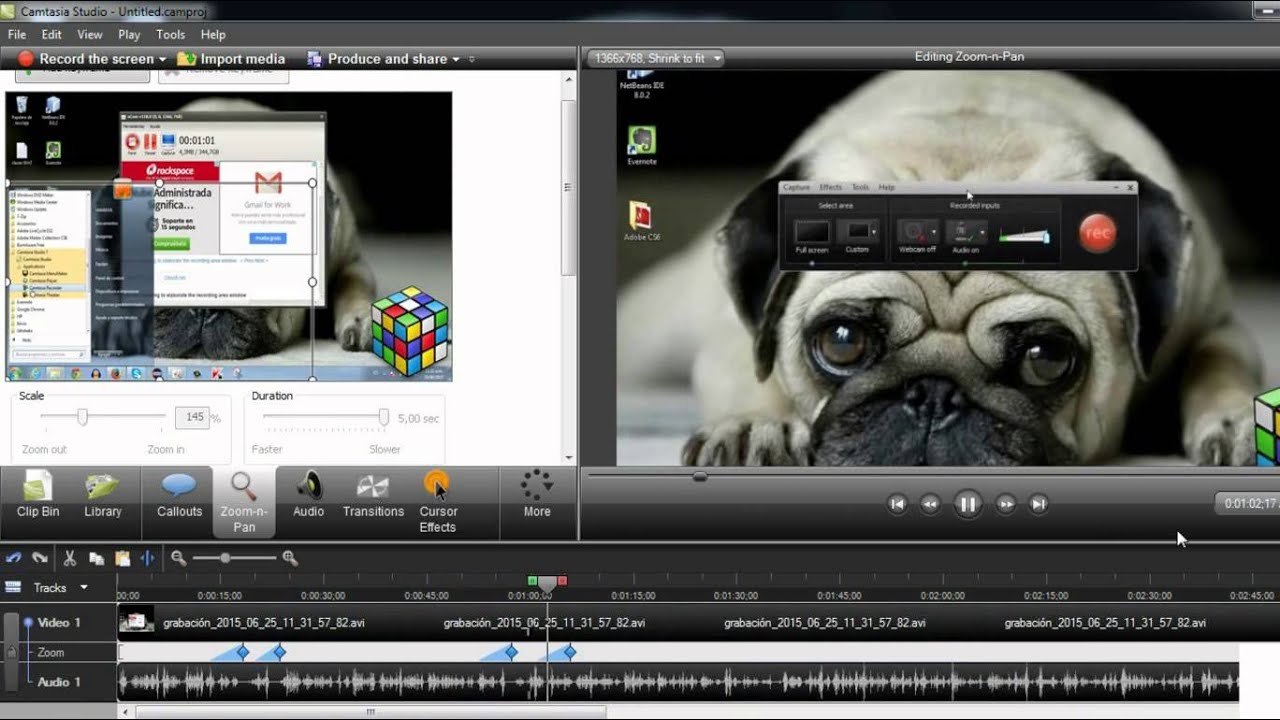The height and width of the screenshot is (720, 1280).
Task: Click the Scale zoom slider handle
Action: point(83,417)
